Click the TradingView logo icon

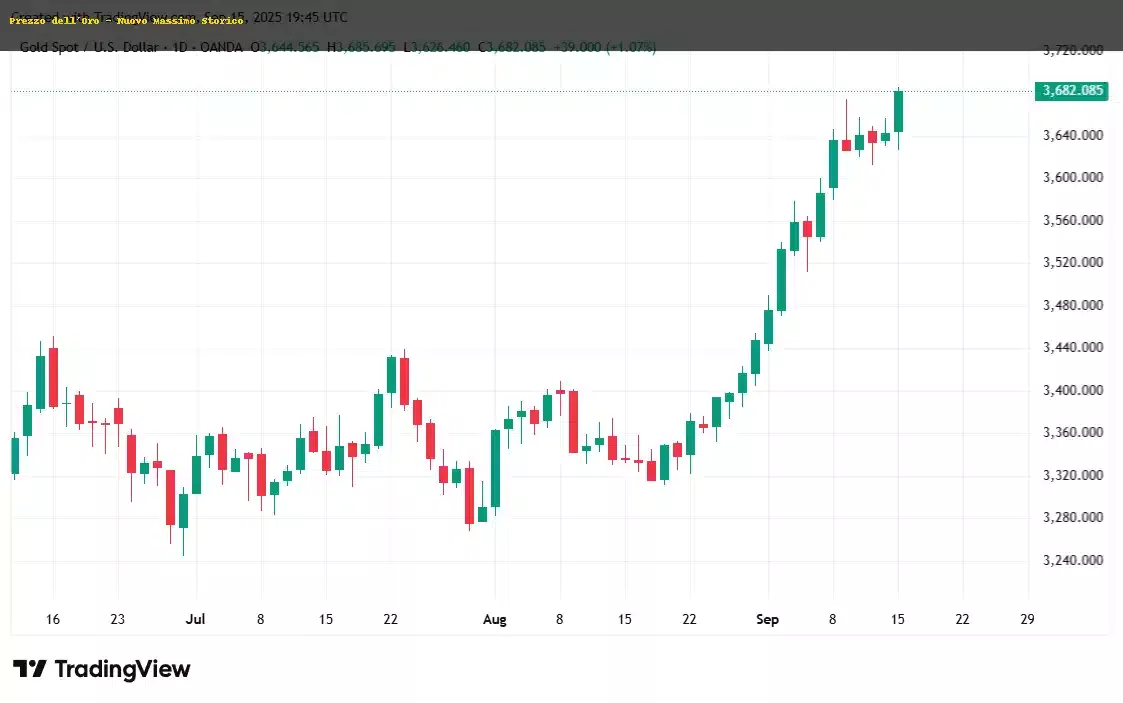(x=29, y=669)
